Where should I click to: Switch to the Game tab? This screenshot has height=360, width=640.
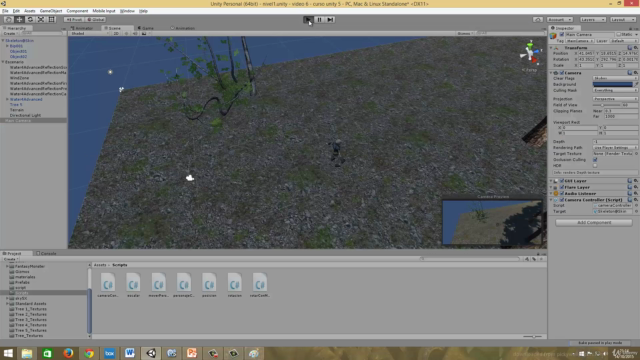click(x=146, y=28)
